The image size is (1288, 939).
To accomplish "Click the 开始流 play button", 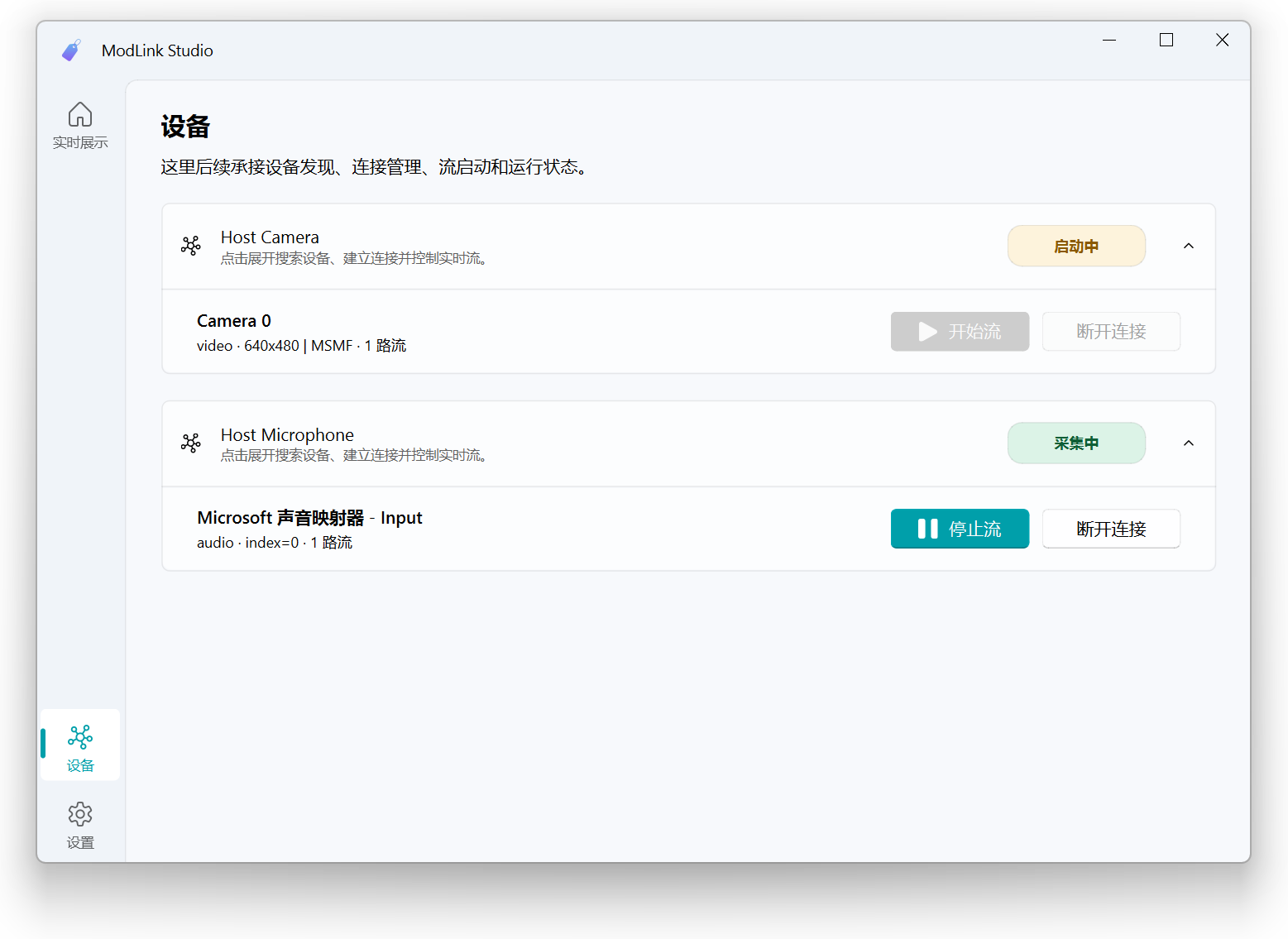I will point(960,332).
